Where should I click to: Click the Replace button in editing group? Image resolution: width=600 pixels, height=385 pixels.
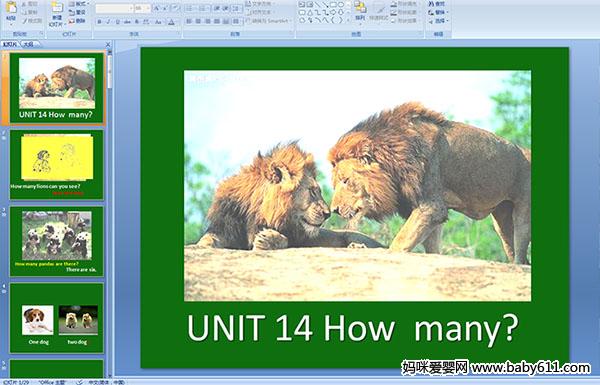click(437, 12)
